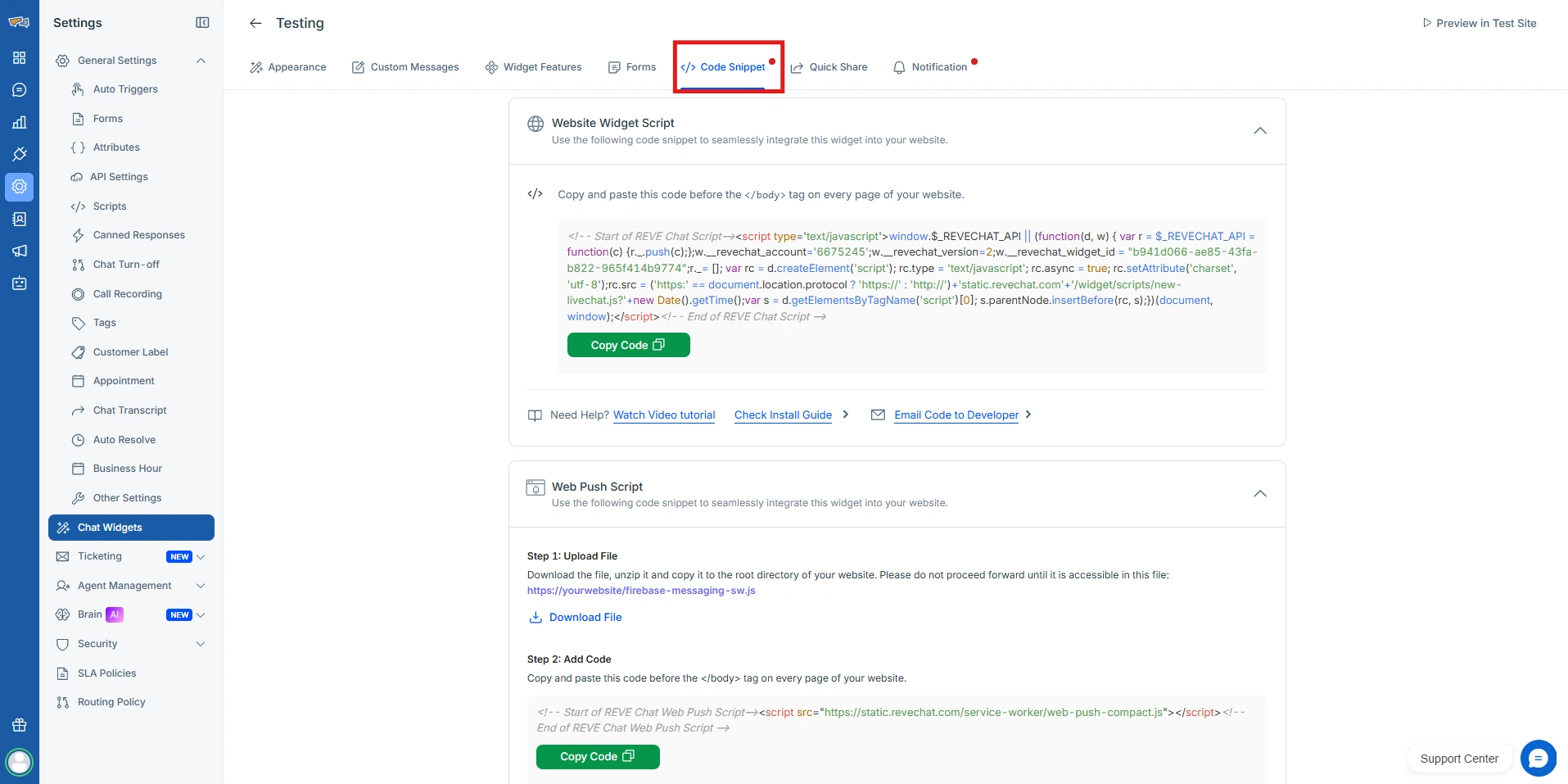Open the chatbot icon in left rail
The width and height of the screenshot is (1568, 784).
click(20, 283)
